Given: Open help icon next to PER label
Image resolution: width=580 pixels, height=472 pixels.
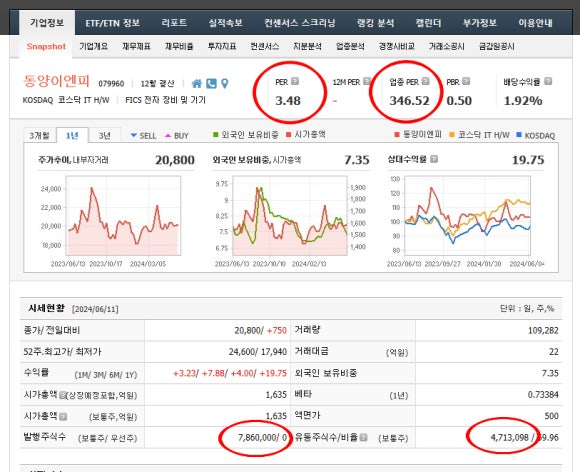Looking at the screenshot, I should (295, 81).
